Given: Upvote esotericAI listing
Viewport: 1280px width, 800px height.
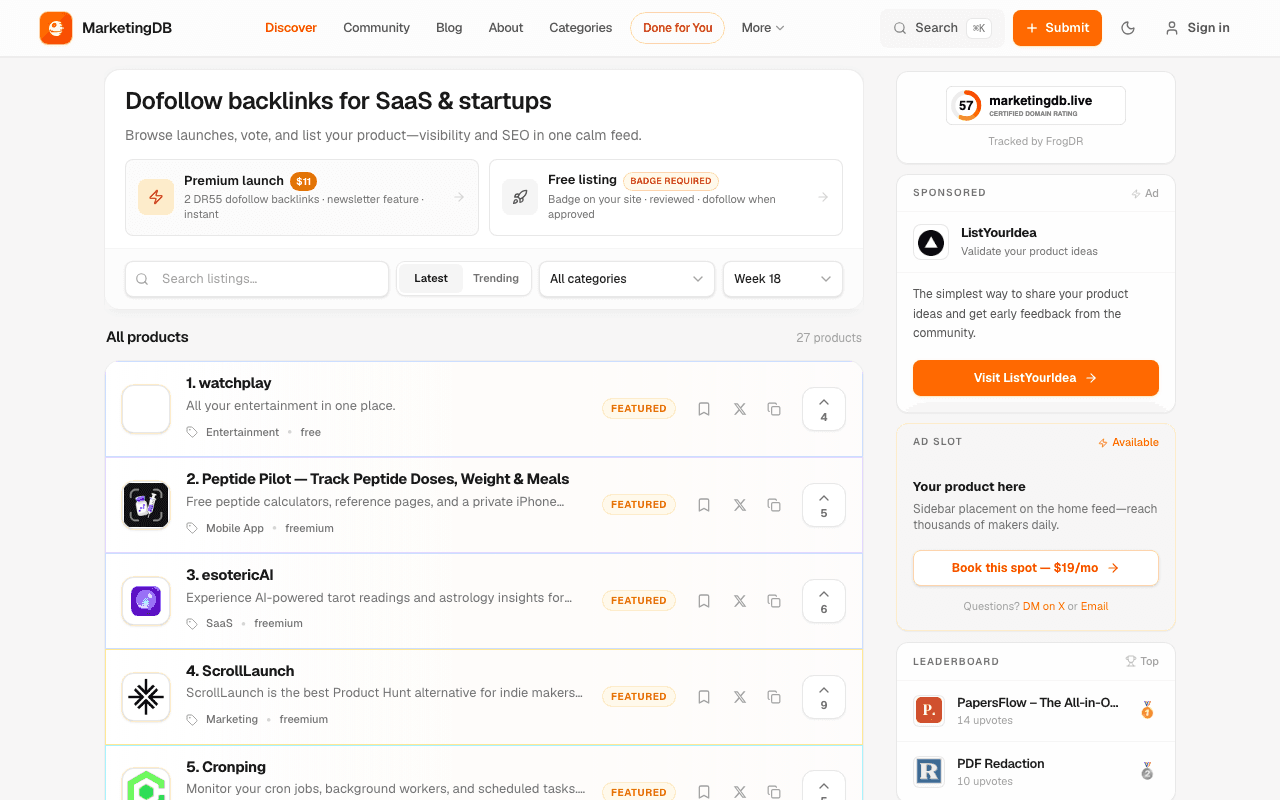Looking at the screenshot, I should [824, 601].
